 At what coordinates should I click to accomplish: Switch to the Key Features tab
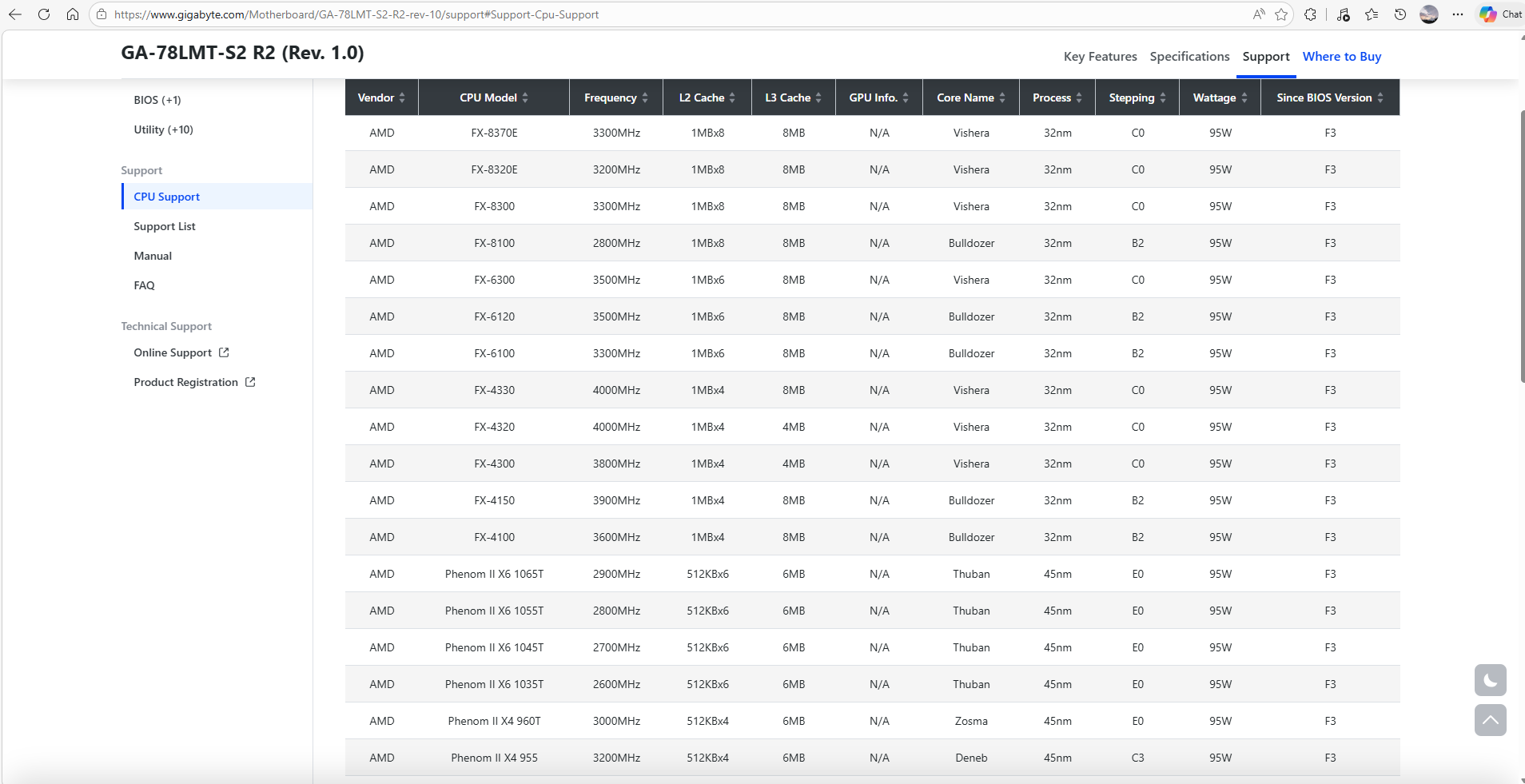pos(1100,57)
